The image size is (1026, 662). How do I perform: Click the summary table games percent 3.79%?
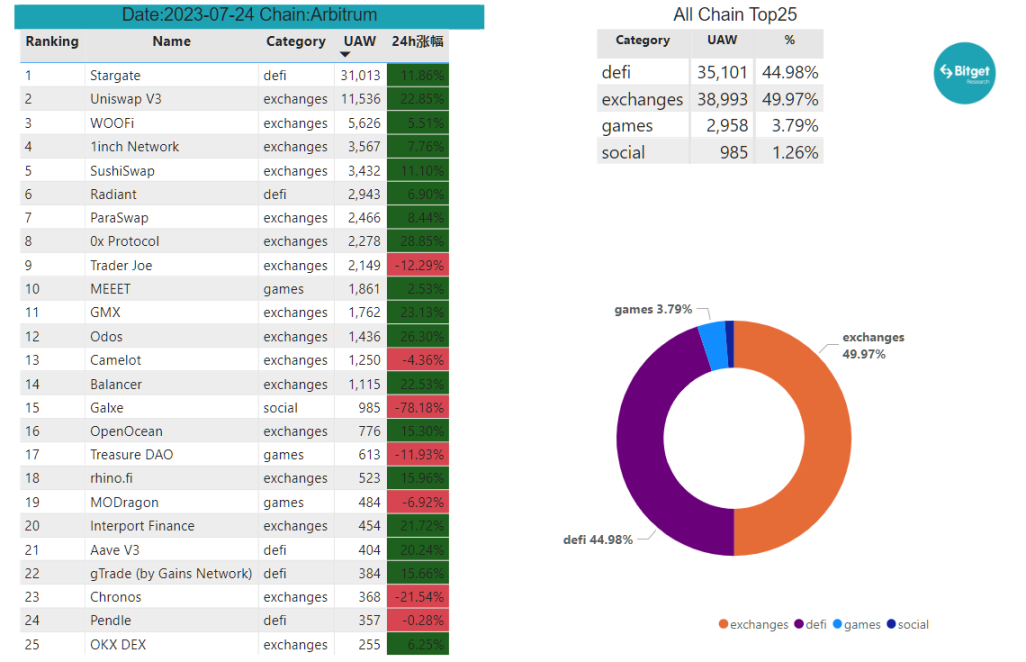[x=795, y=126]
